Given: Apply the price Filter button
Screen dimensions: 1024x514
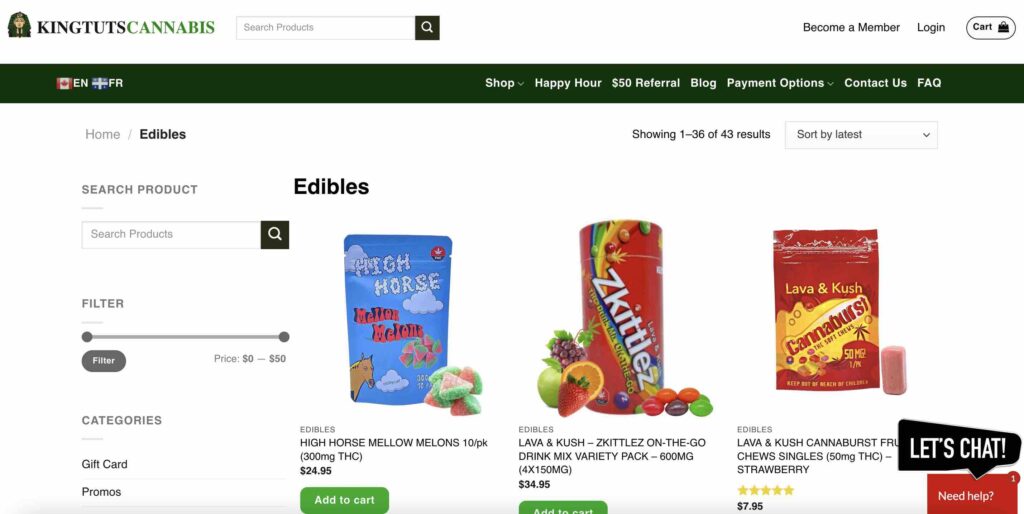Looking at the screenshot, I should pos(103,361).
